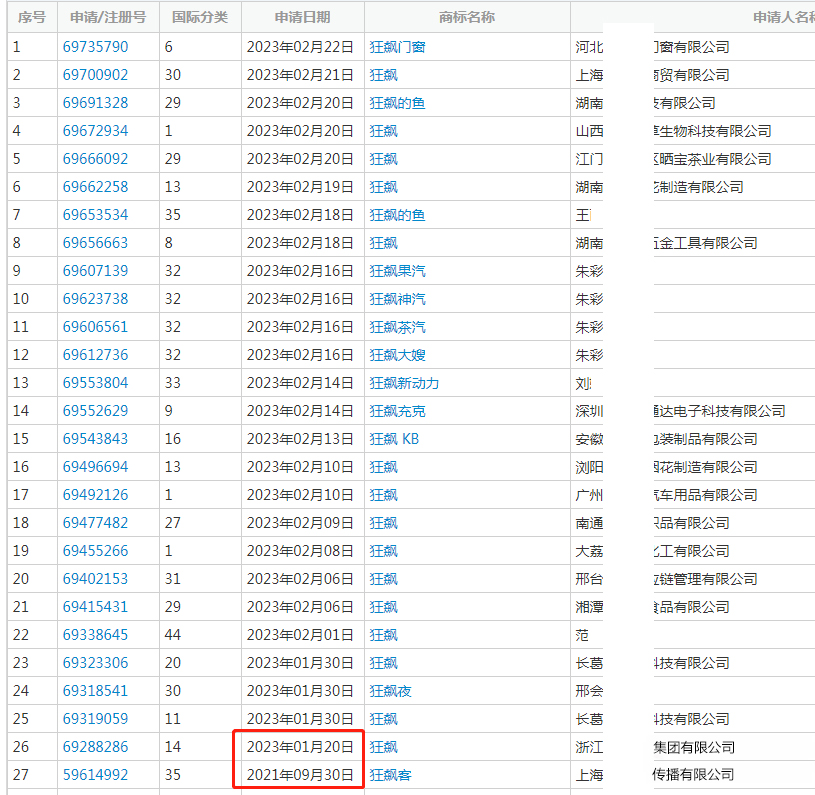Open application number 69455266

pos(95,551)
